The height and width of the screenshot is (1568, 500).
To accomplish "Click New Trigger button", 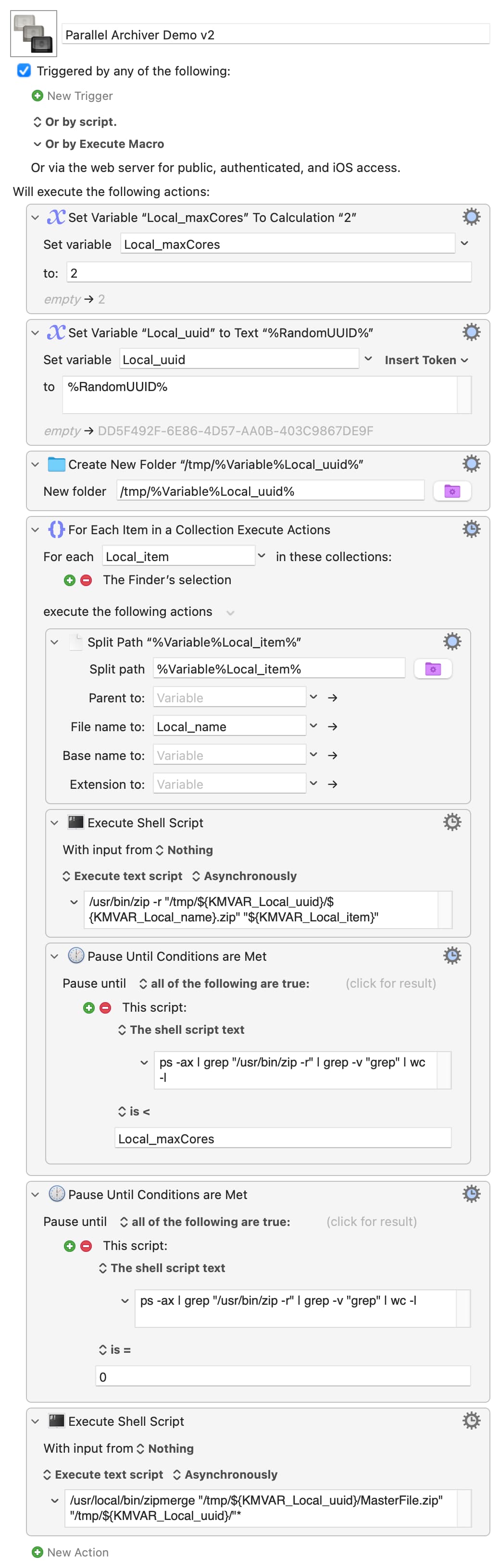I will [x=73, y=96].
